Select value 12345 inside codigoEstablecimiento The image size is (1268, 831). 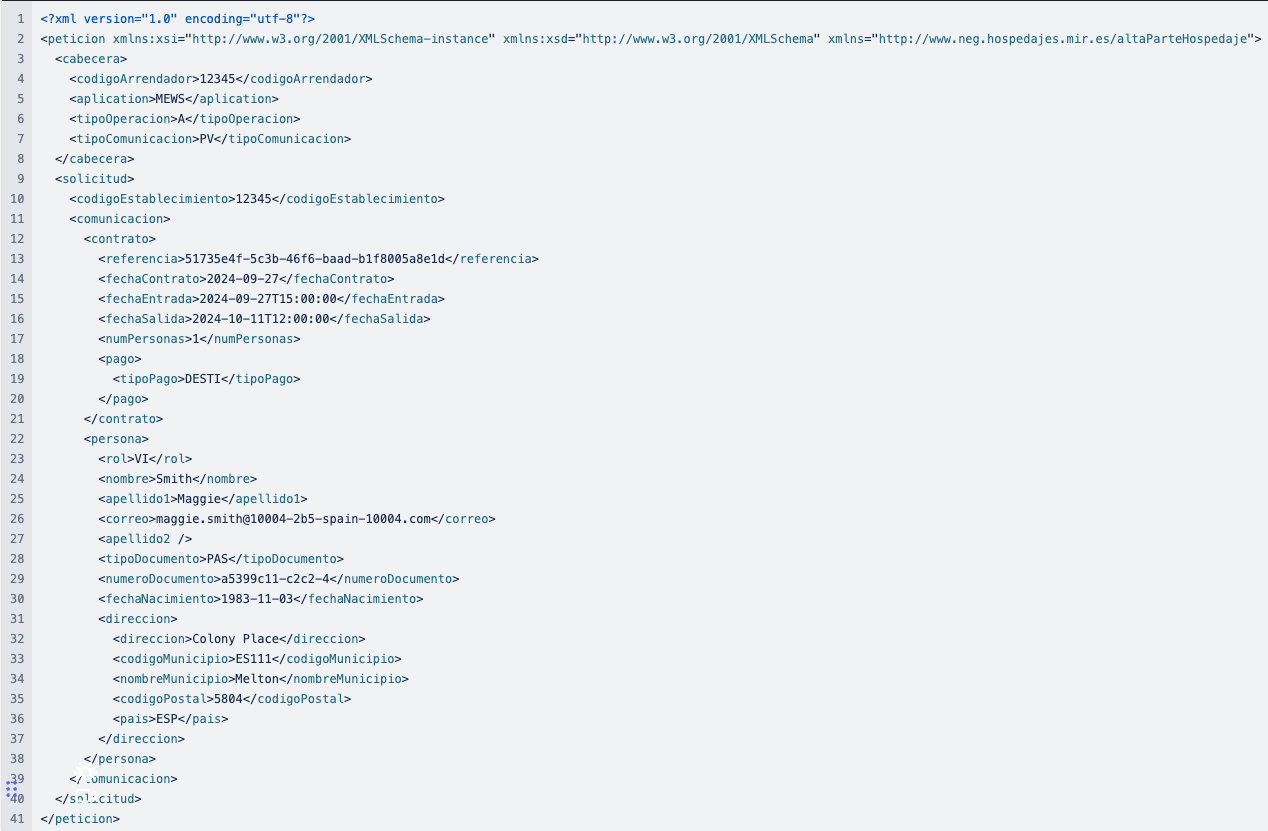pos(253,199)
